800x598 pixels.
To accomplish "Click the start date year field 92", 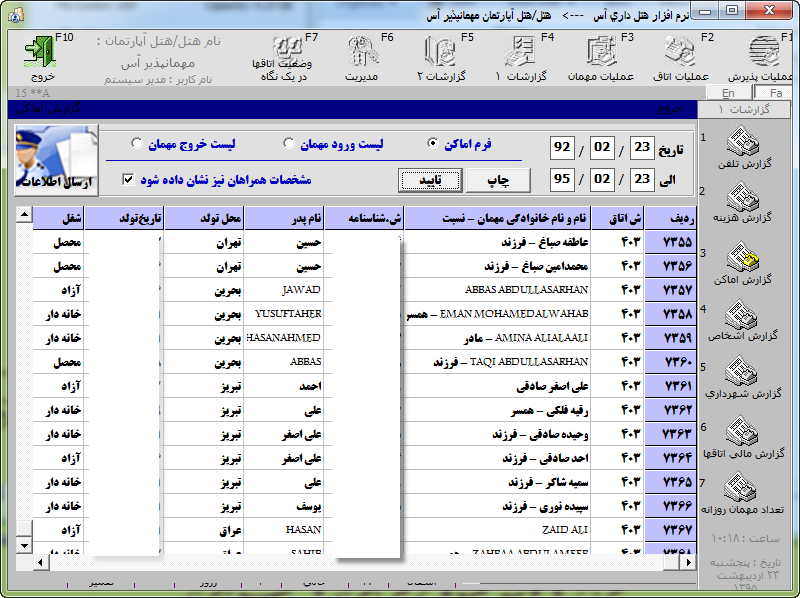I will coord(562,148).
